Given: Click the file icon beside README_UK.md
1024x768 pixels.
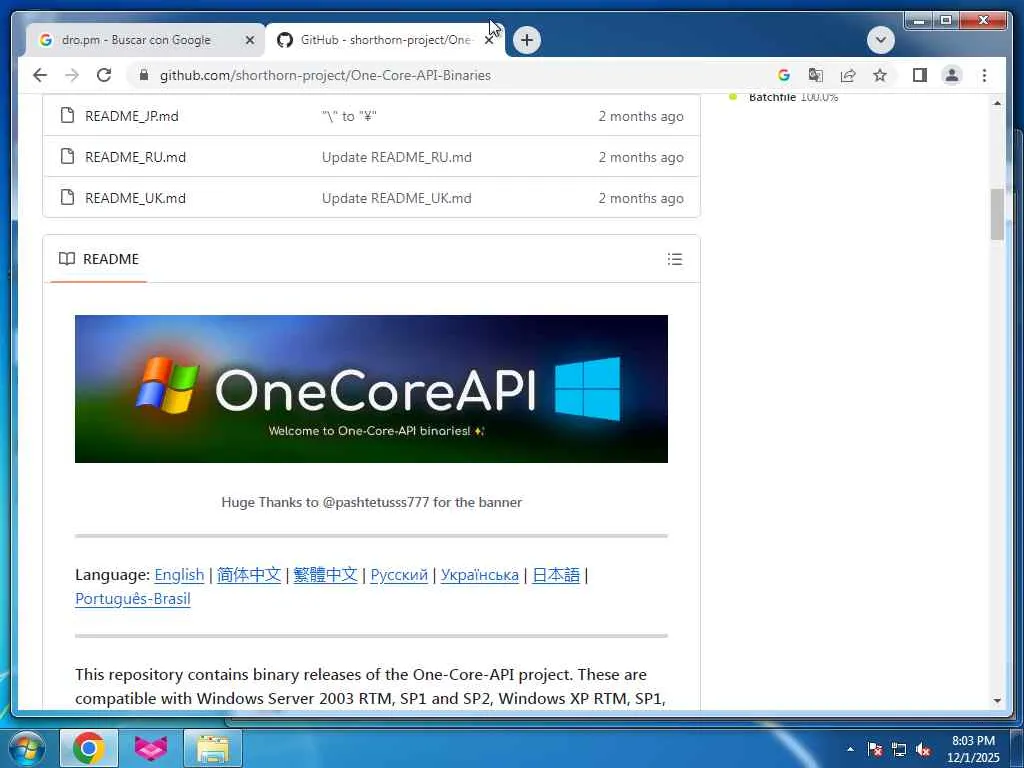Looking at the screenshot, I should [x=67, y=197].
